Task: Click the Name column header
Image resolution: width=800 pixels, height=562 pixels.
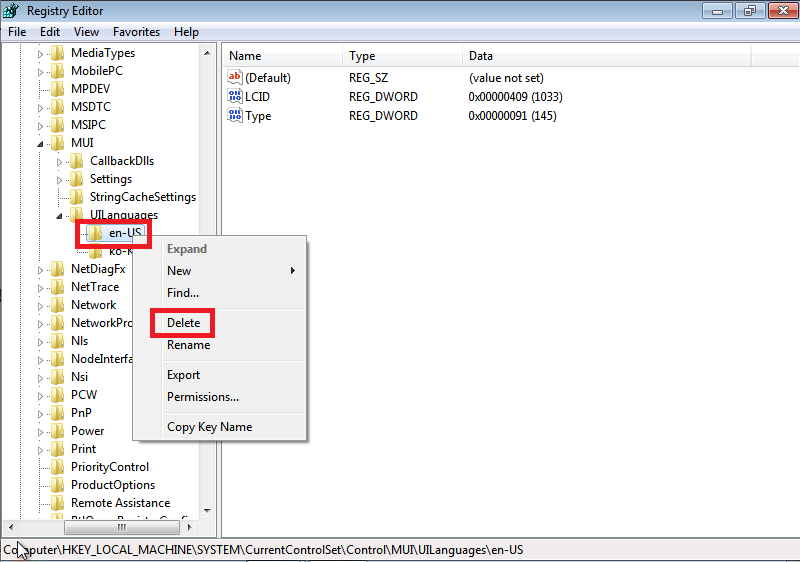Action: (245, 56)
